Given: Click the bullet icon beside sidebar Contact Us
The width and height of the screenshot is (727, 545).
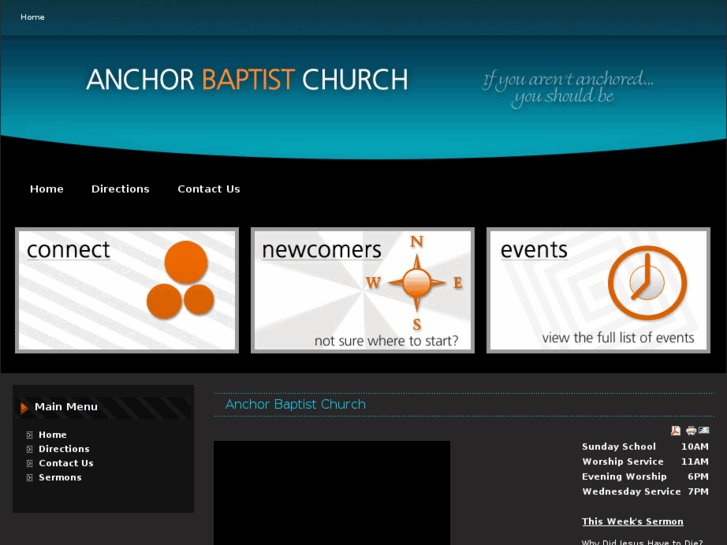Looking at the screenshot, I should (30, 463).
